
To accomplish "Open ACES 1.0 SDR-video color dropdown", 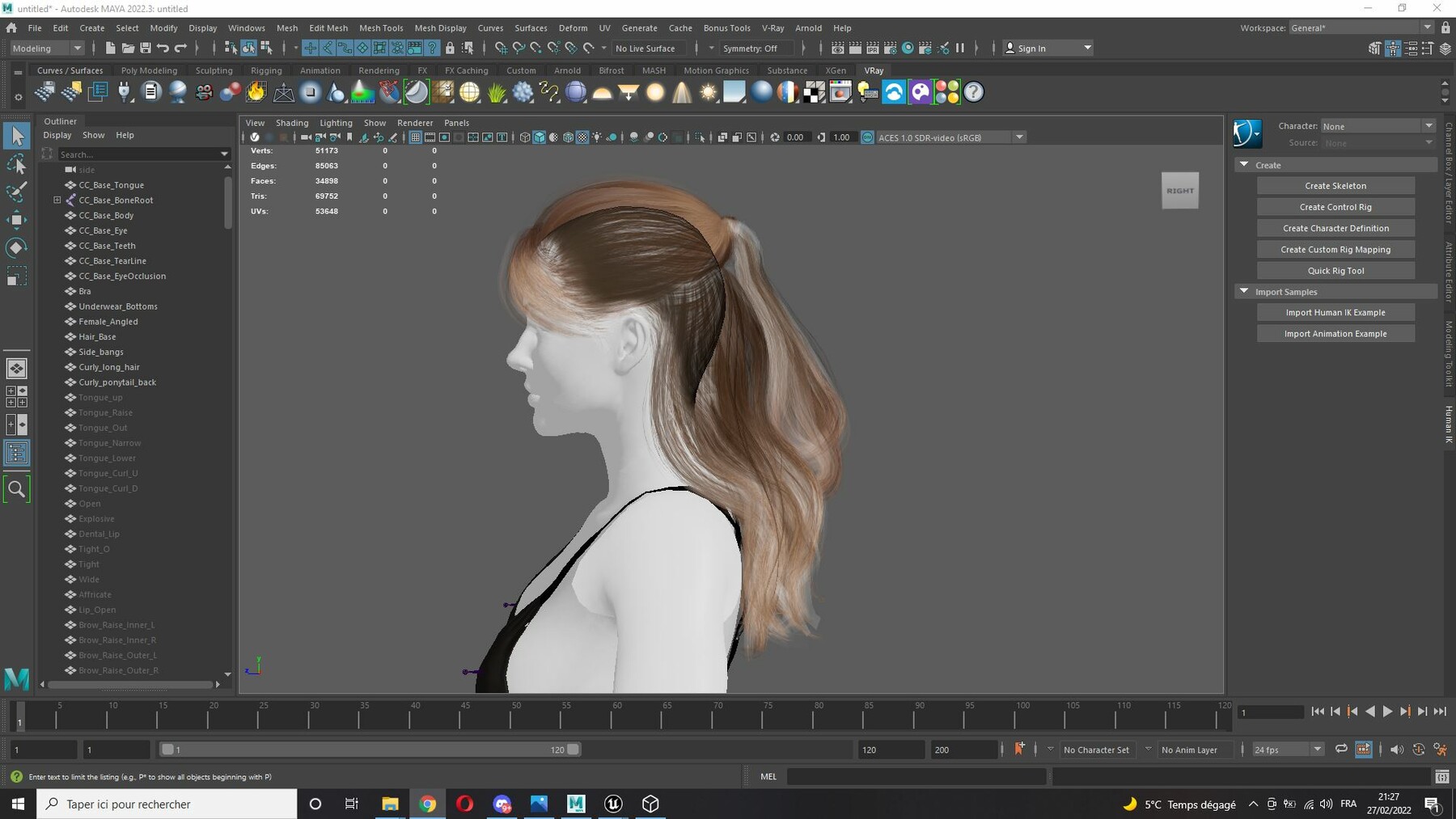I will tap(951, 137).
